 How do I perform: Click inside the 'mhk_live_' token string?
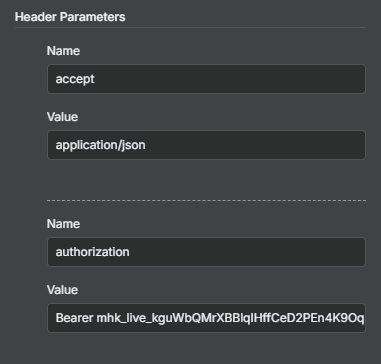point(230,318)
